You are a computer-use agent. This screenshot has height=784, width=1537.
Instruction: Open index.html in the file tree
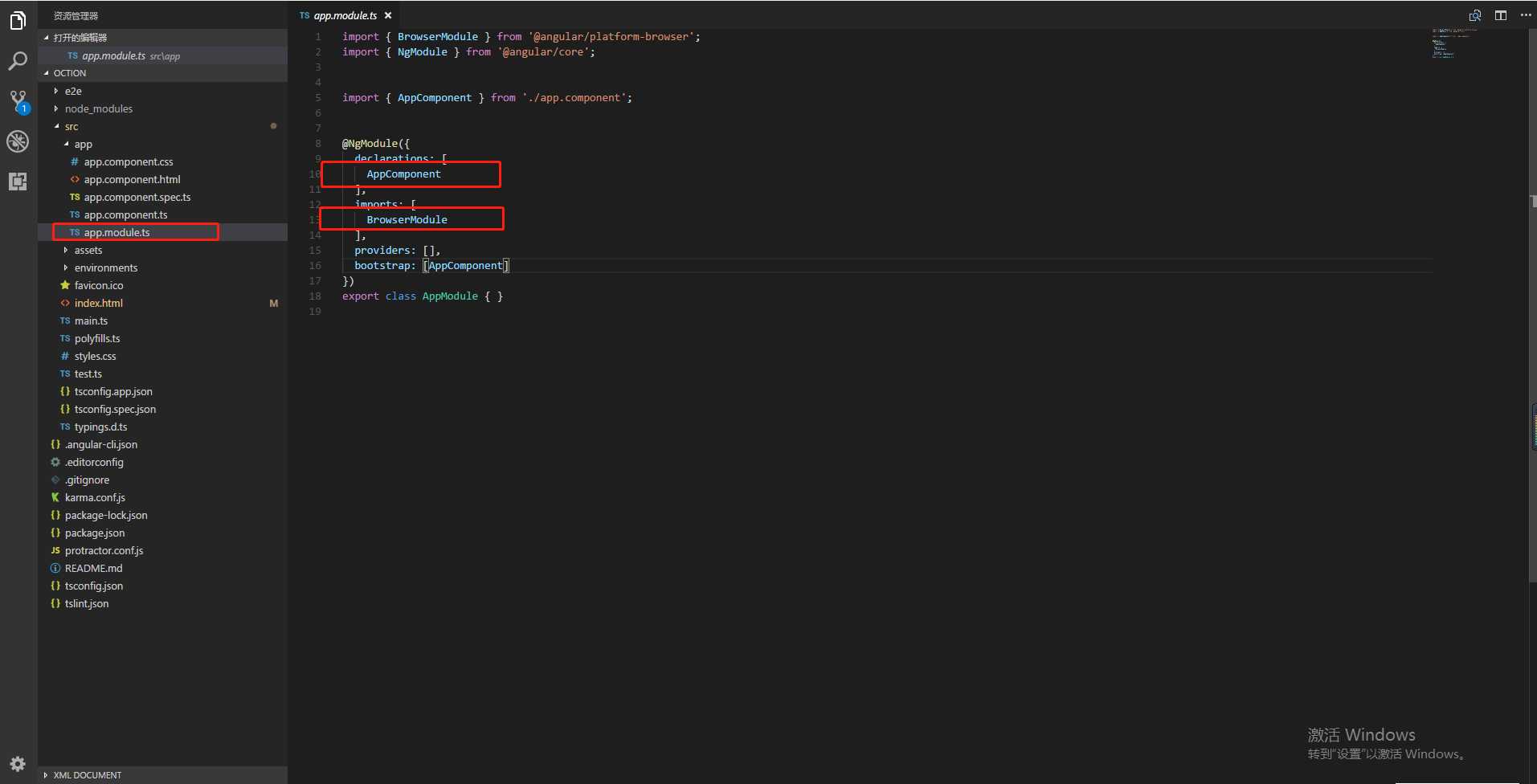coord(99,303)
